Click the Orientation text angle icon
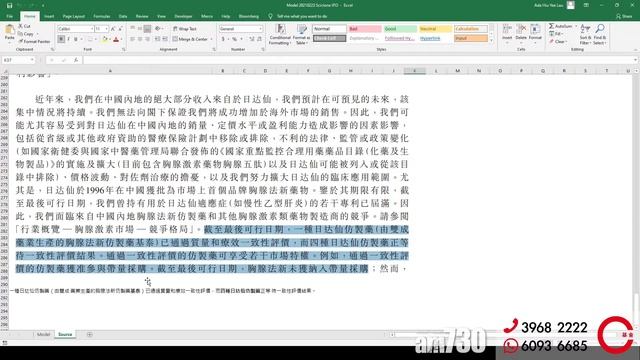Screen dimensions: 640x360 pyautogui.click(x=158, y=29)
